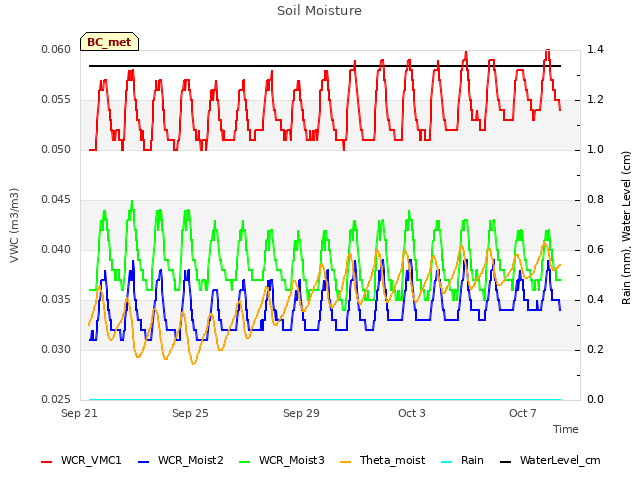Click the 0.040 left axis value
This screenshot has height=480, width=640.
click(56, 249)
